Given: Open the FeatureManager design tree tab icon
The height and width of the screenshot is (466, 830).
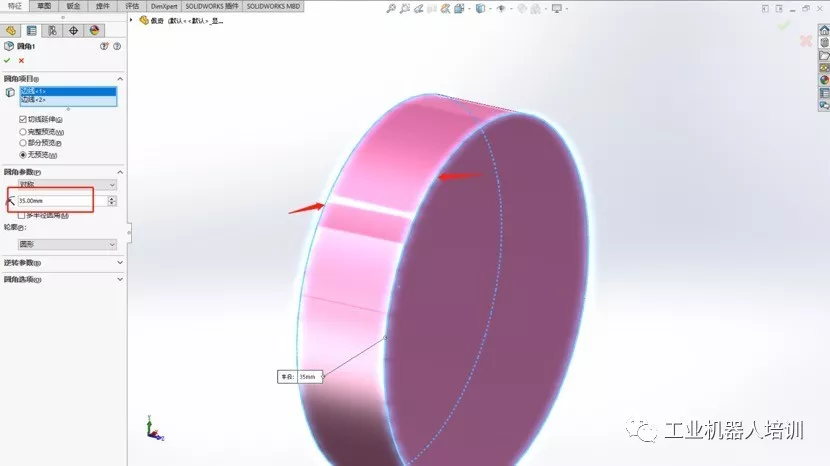Looking at the screenshot, I should coord(11,31).
